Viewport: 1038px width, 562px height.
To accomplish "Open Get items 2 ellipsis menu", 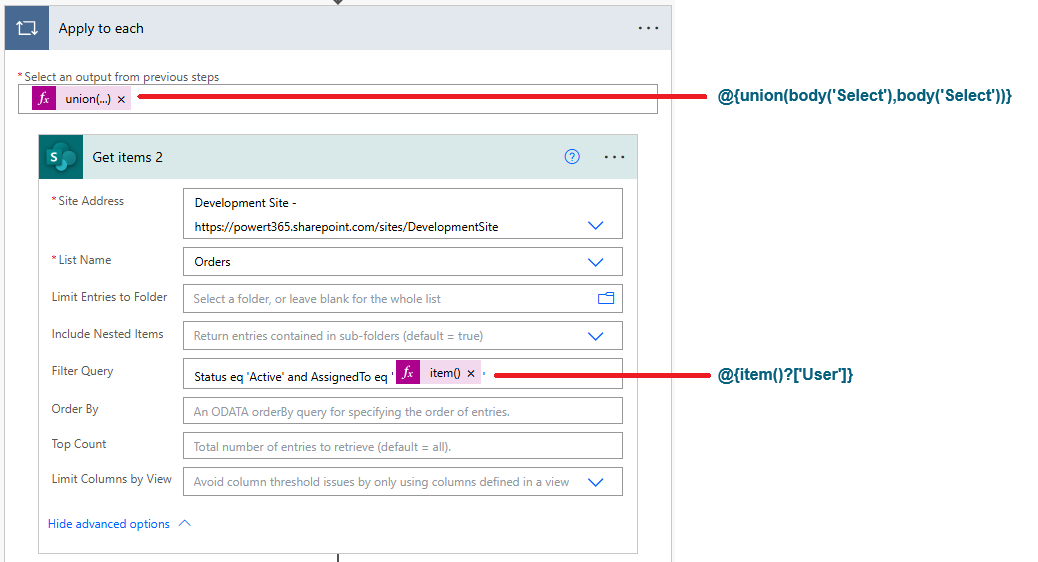I will point(614,157).
